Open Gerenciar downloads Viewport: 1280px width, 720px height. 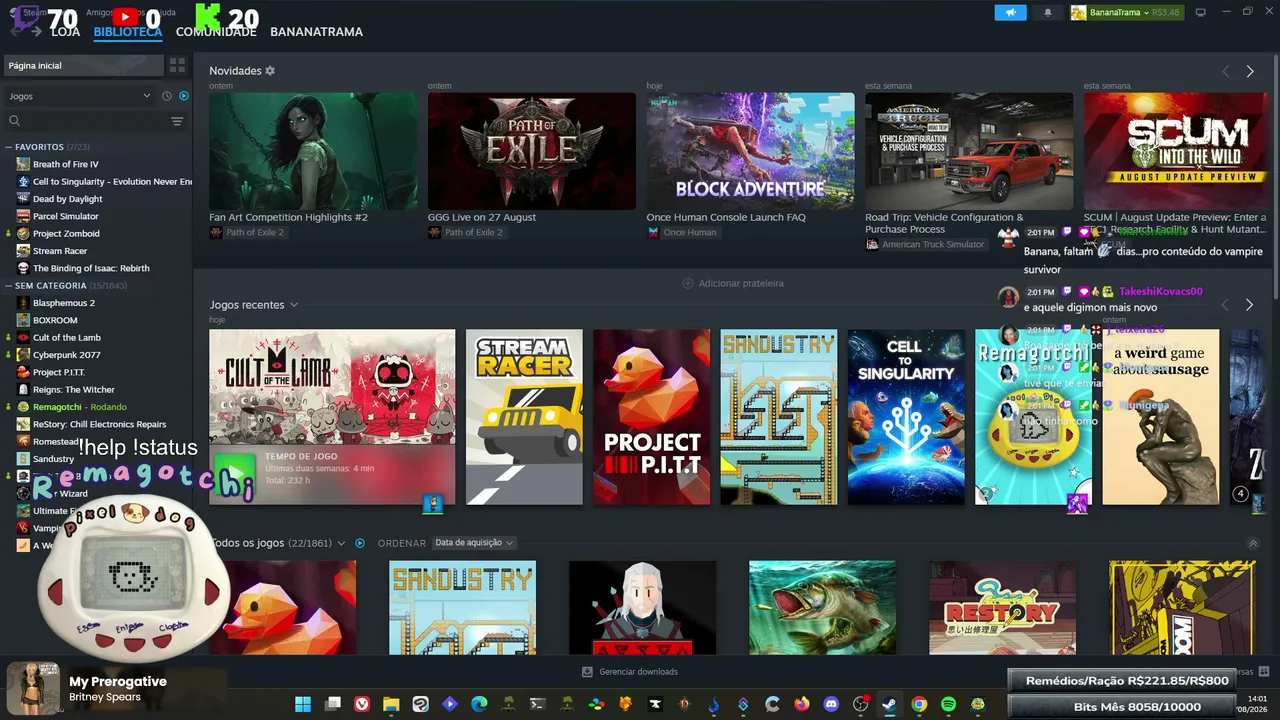click(x=630, y=672)
